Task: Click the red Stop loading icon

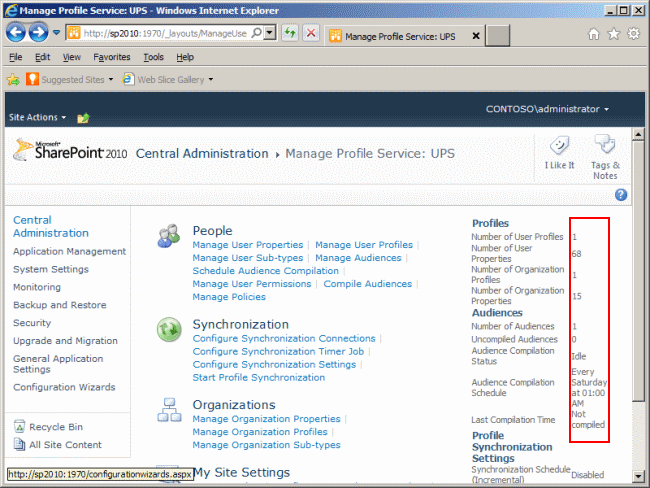Action: (x=311, y=33)
